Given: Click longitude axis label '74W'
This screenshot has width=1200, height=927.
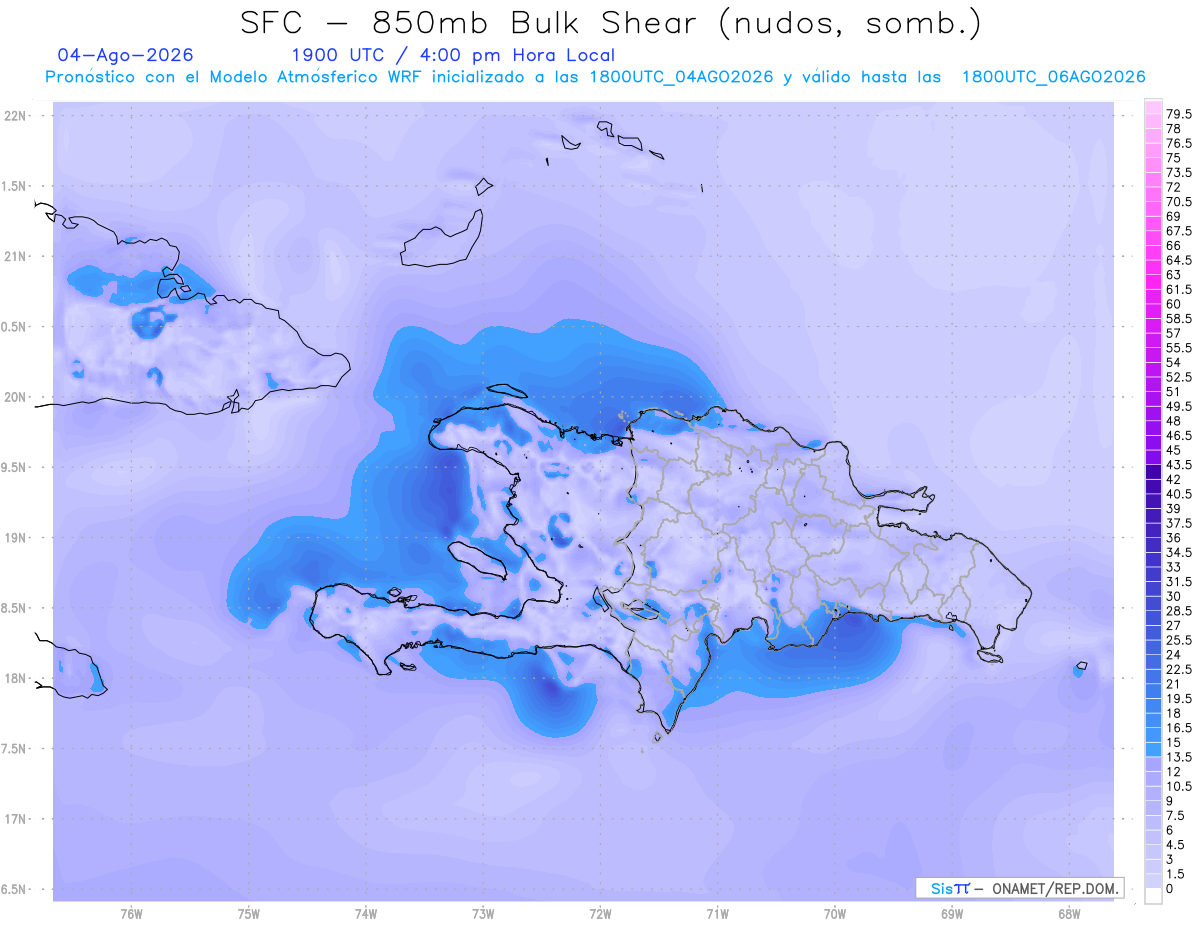Looking at the screenshot, I should [x=366, y=914].
